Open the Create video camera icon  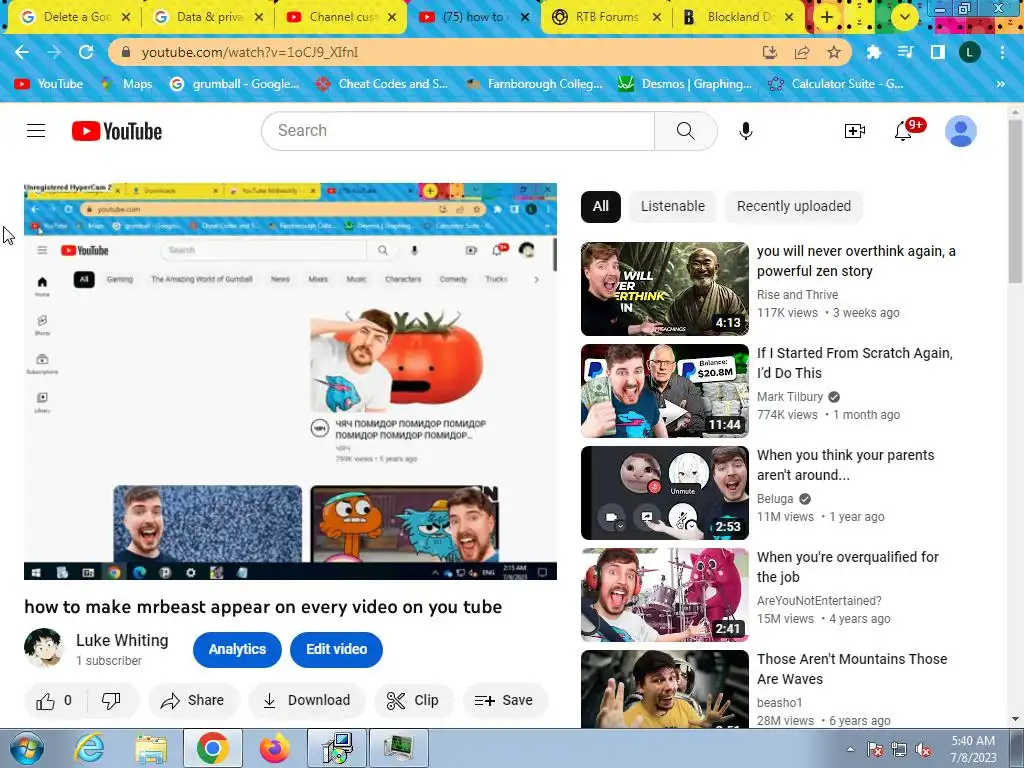[x=854, y=131]
